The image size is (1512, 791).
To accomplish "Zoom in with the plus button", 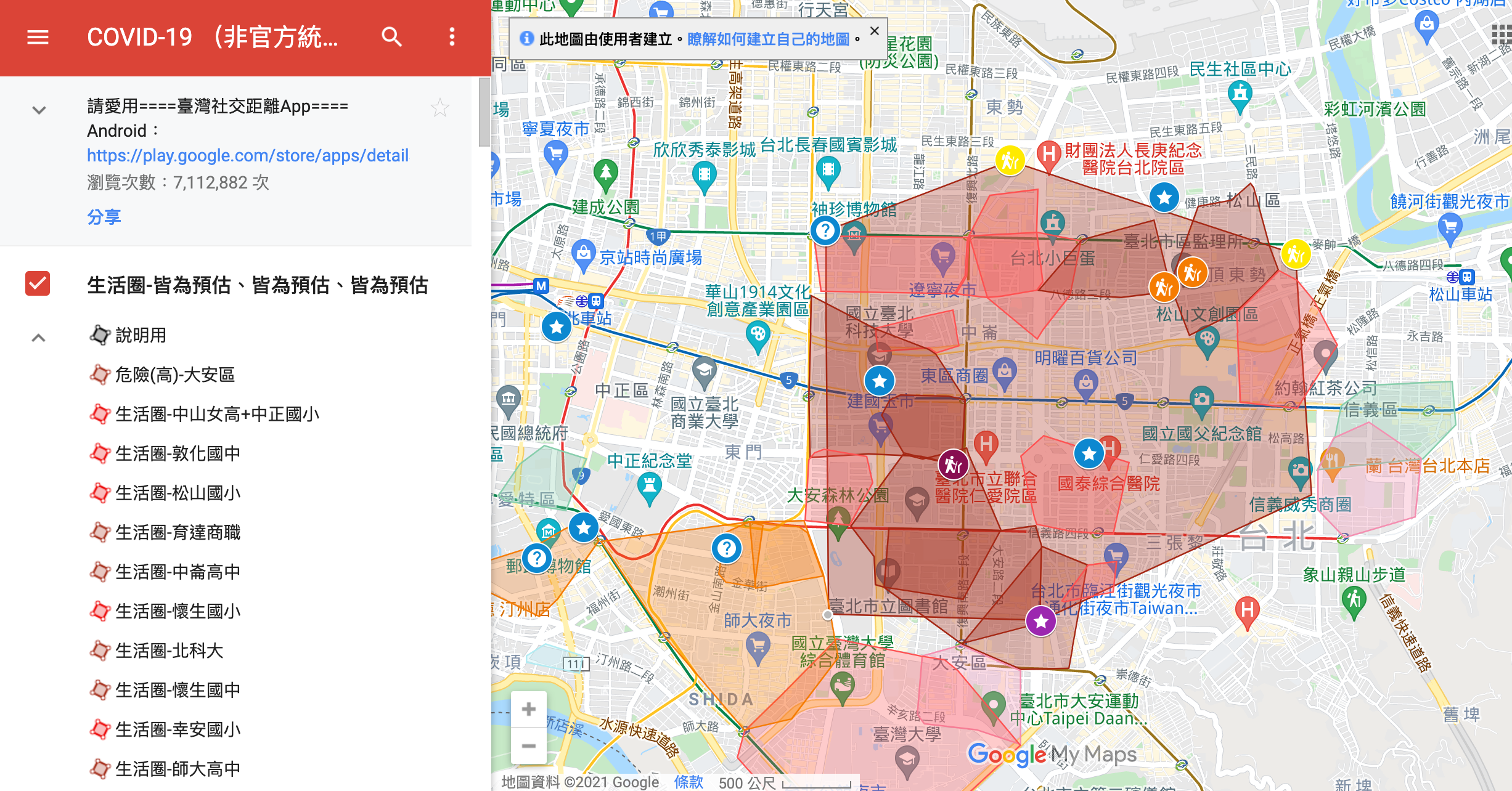I will [528, 709].
